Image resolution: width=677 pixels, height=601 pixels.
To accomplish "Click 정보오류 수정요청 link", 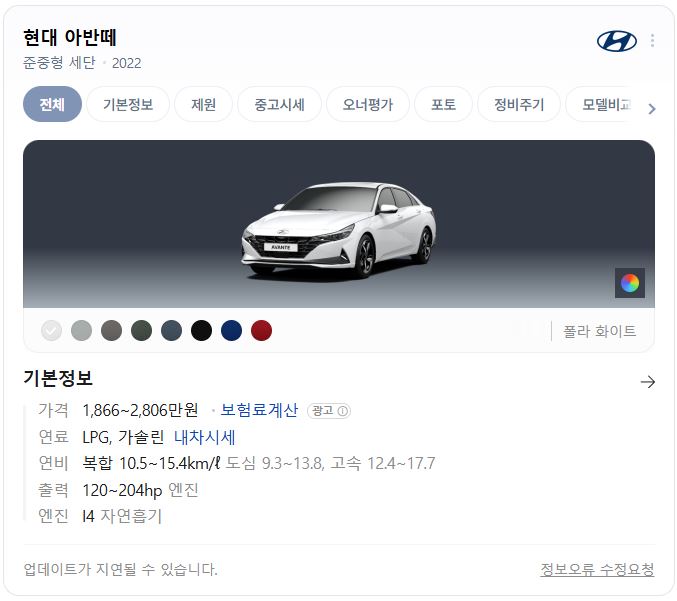I will click(x=597, y=569).
